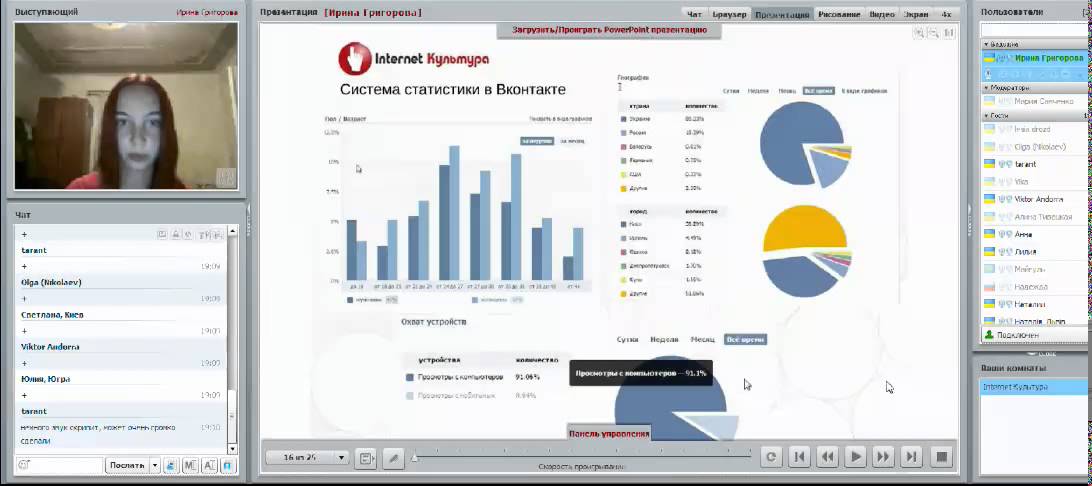
Task: Click the rightmost blue chat toolbar icon
Action: 229,465
